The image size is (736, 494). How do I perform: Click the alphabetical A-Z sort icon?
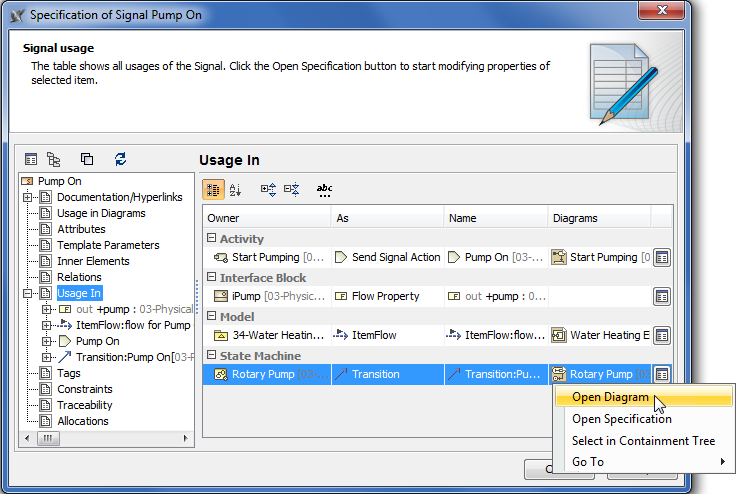(x=235, y=190)
